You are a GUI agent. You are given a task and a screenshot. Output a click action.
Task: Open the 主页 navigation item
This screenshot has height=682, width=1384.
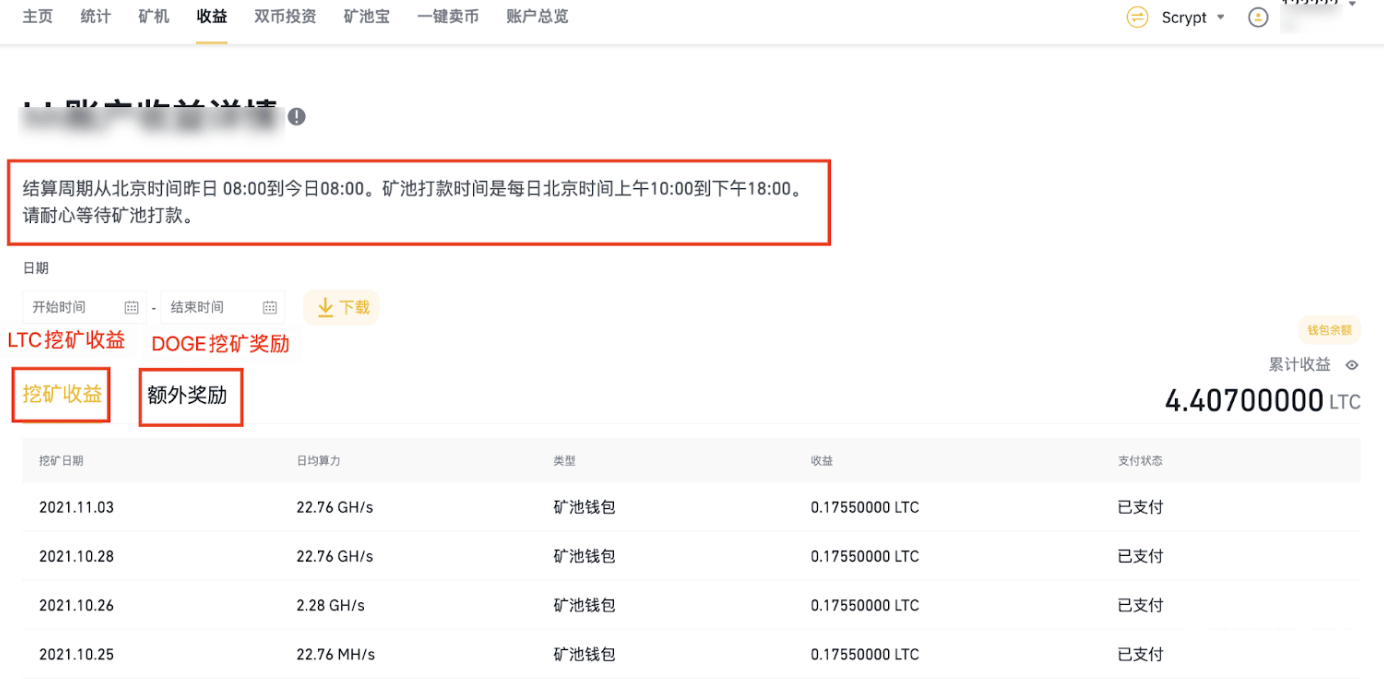[38, 17]
